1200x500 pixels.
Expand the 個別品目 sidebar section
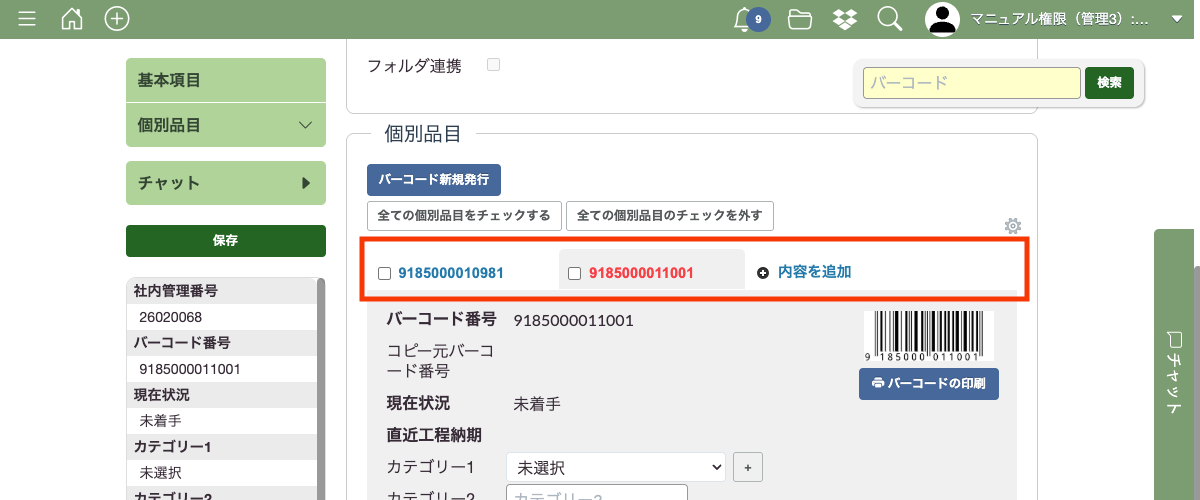click(x=226, y=125)
